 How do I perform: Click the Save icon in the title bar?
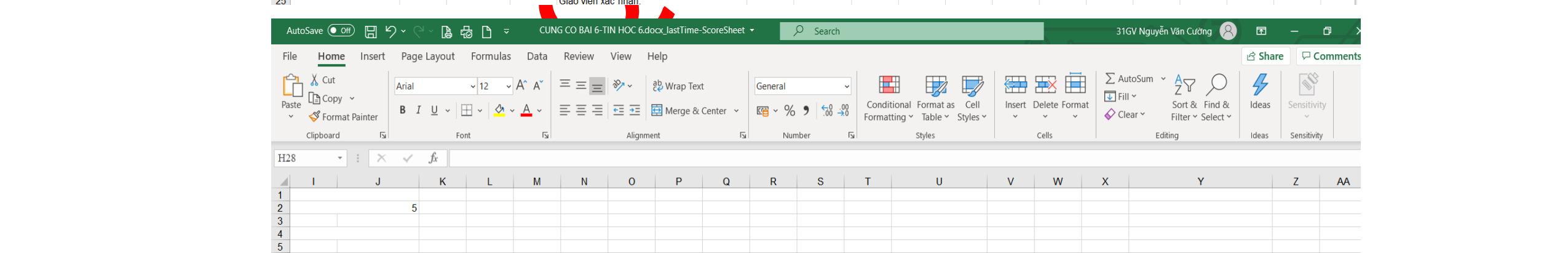[371, 31]
